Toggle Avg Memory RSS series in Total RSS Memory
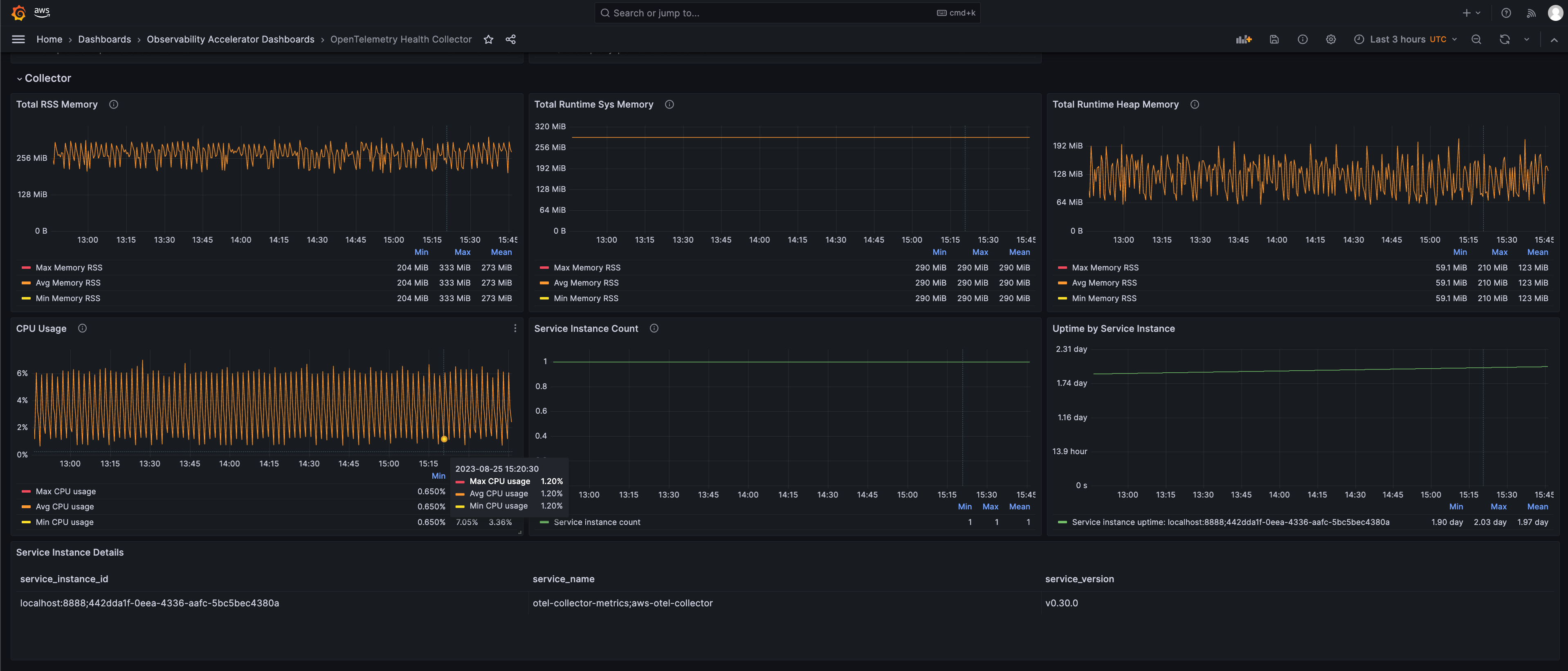1568x671 pixels. pyautogui.click(x=68, y=283)
